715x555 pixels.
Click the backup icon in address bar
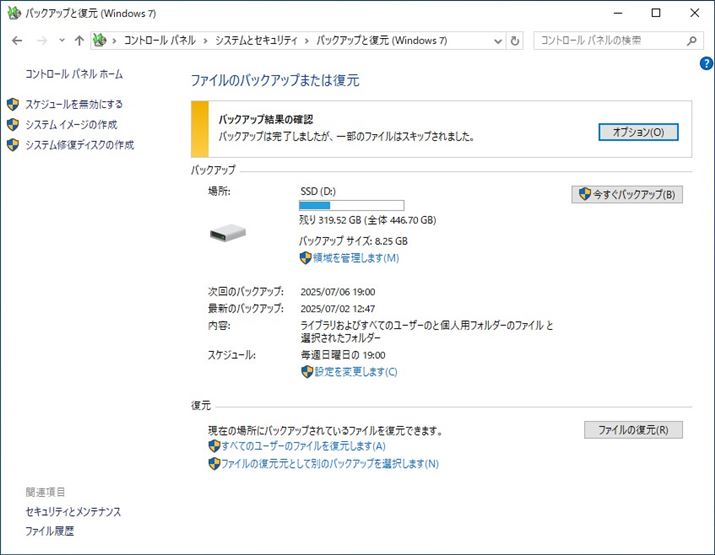pyautogui.click(x=100, y=40)
